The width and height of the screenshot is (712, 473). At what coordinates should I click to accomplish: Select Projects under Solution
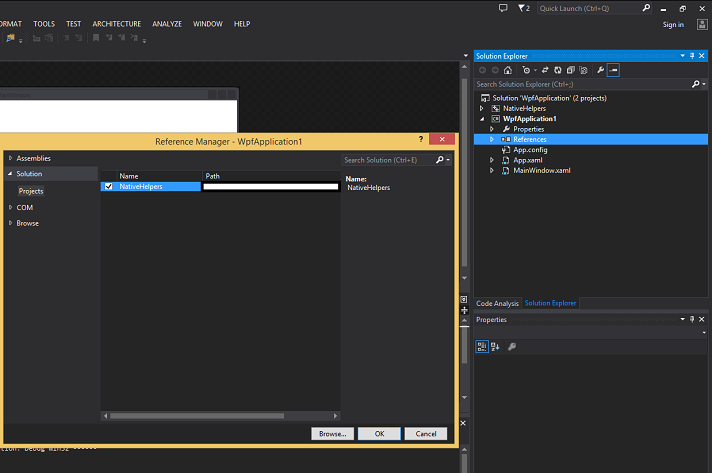point(31,191)
